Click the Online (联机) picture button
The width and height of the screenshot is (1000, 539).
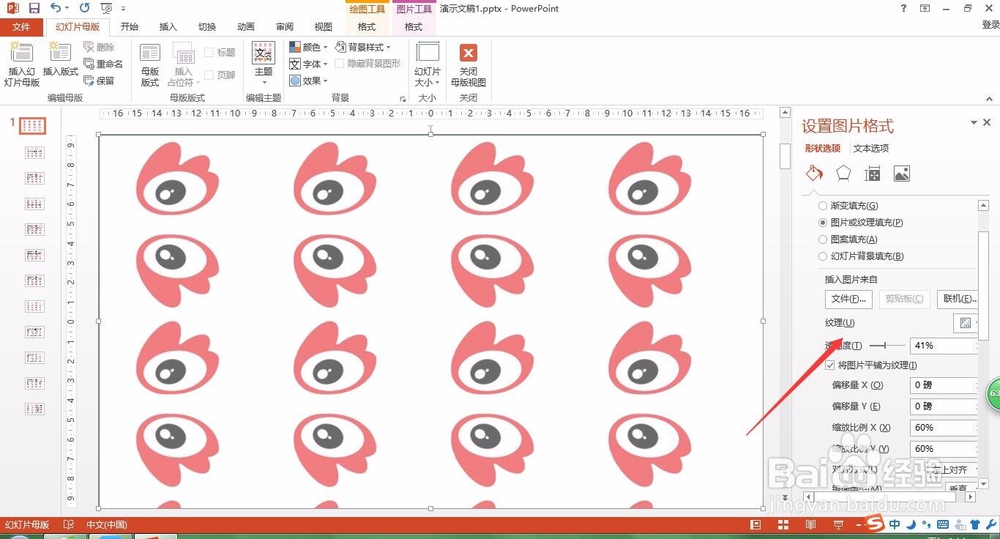click(959, 299)
